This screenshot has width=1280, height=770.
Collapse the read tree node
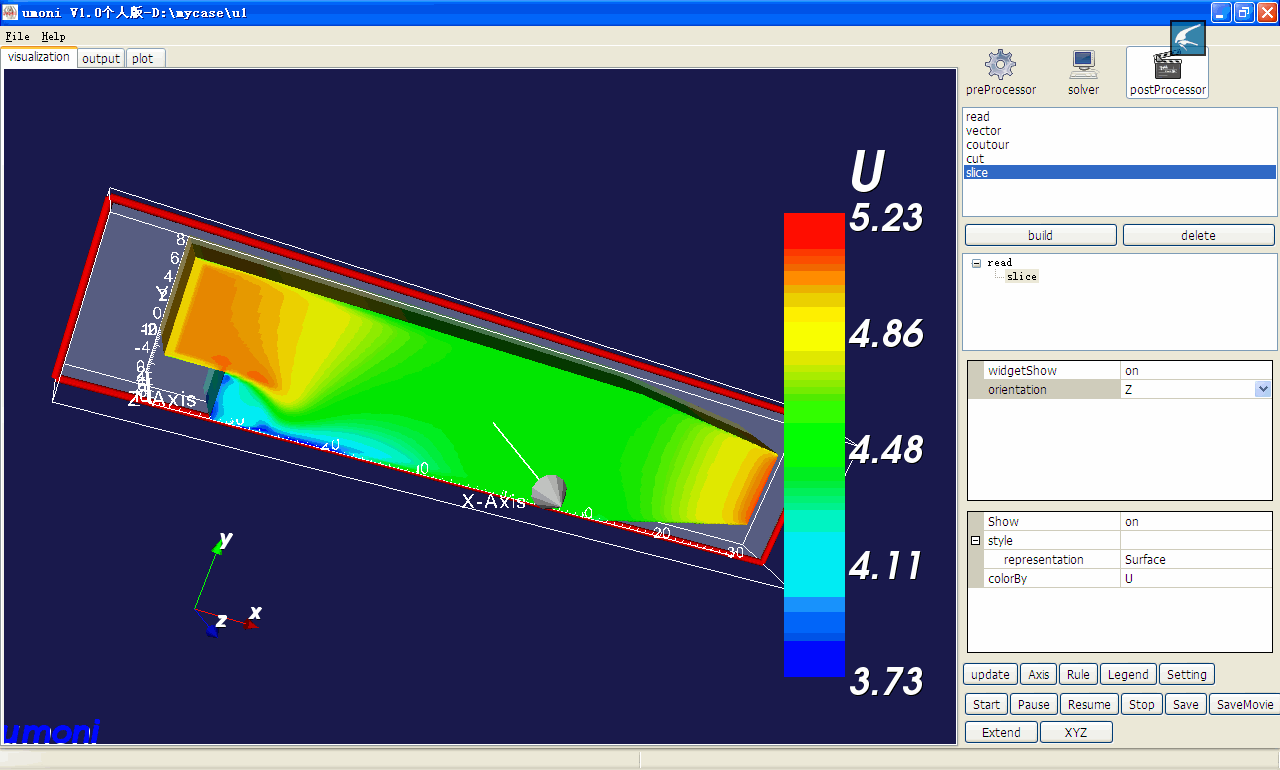click(976, 263)
